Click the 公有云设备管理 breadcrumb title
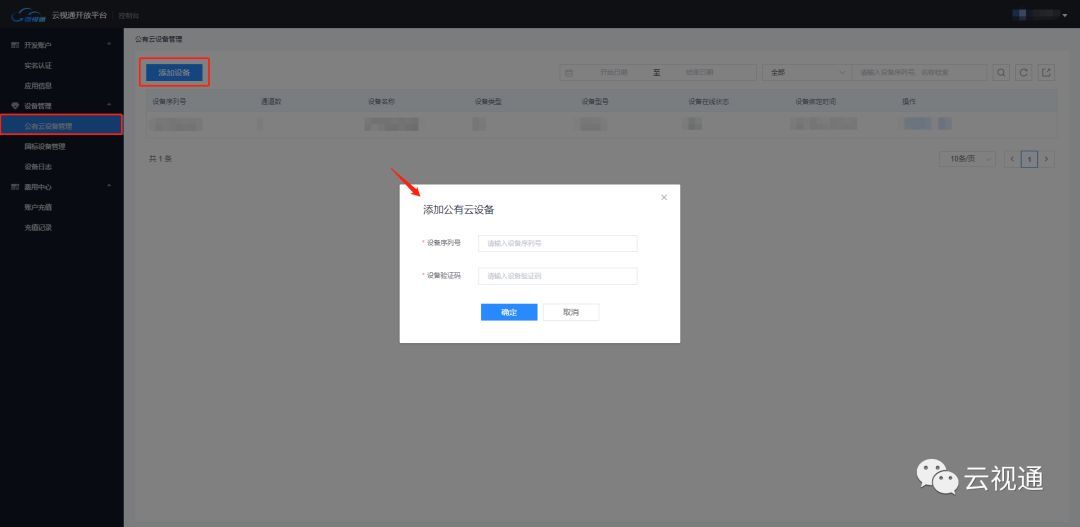 coord(158,39)
